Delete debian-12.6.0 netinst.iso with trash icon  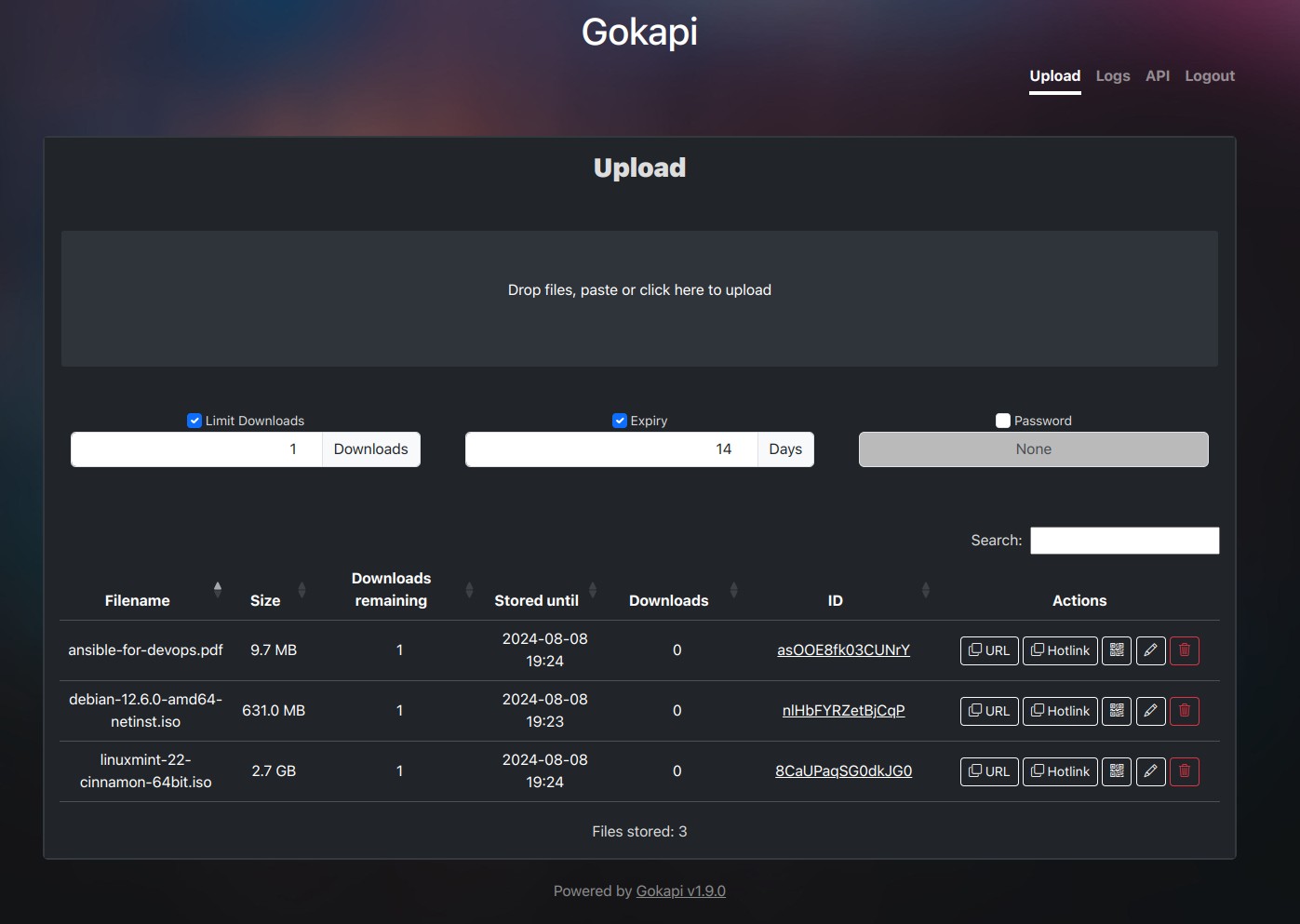(x=1185, y=711)
